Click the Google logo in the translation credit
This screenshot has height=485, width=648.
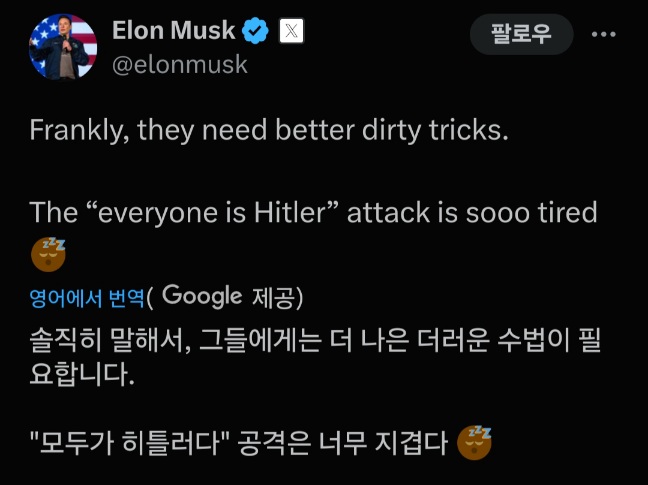pyautogui.click(x=202, y=296)
